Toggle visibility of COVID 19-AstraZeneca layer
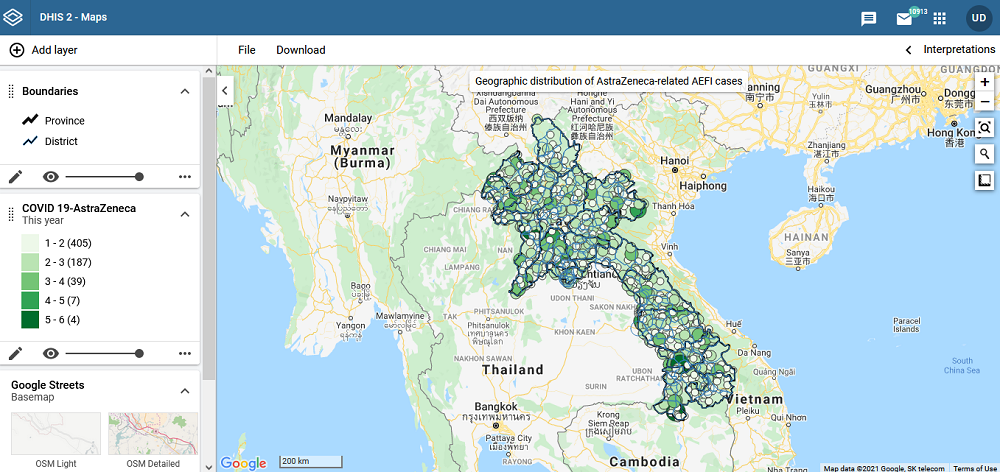This screenshot has height=472, width=1000. (51, 353)
